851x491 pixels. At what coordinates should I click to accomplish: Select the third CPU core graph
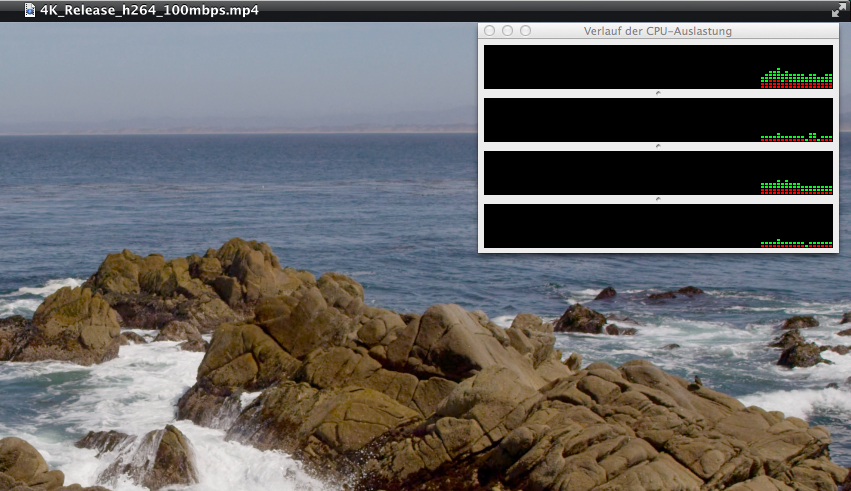pyautogui.click(x=658, y=173)
